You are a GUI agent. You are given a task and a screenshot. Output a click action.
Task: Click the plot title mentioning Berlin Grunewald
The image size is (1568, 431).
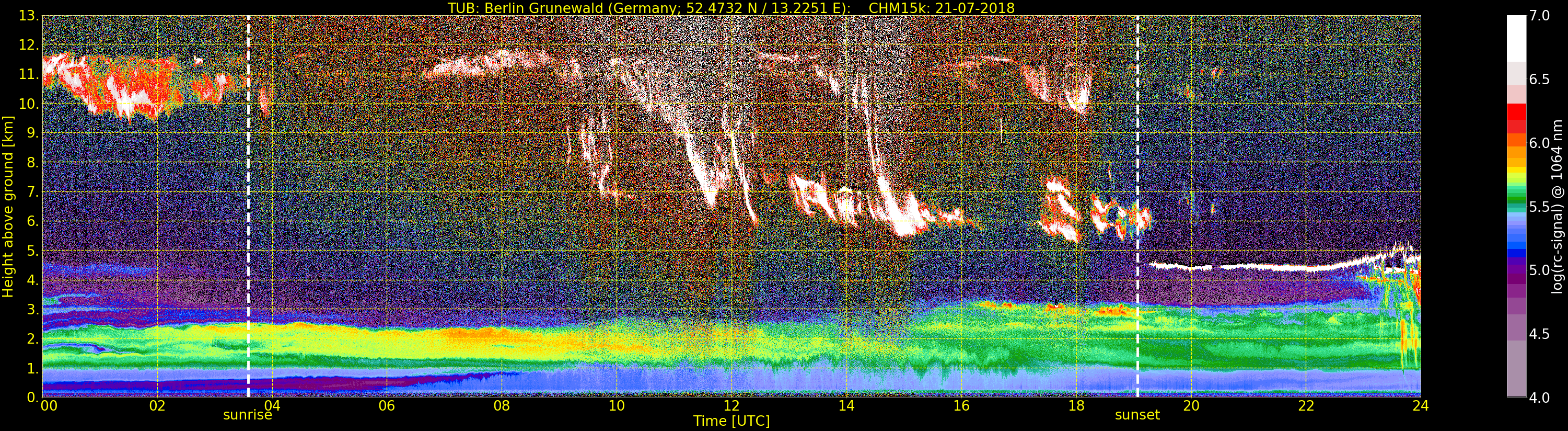731,8
